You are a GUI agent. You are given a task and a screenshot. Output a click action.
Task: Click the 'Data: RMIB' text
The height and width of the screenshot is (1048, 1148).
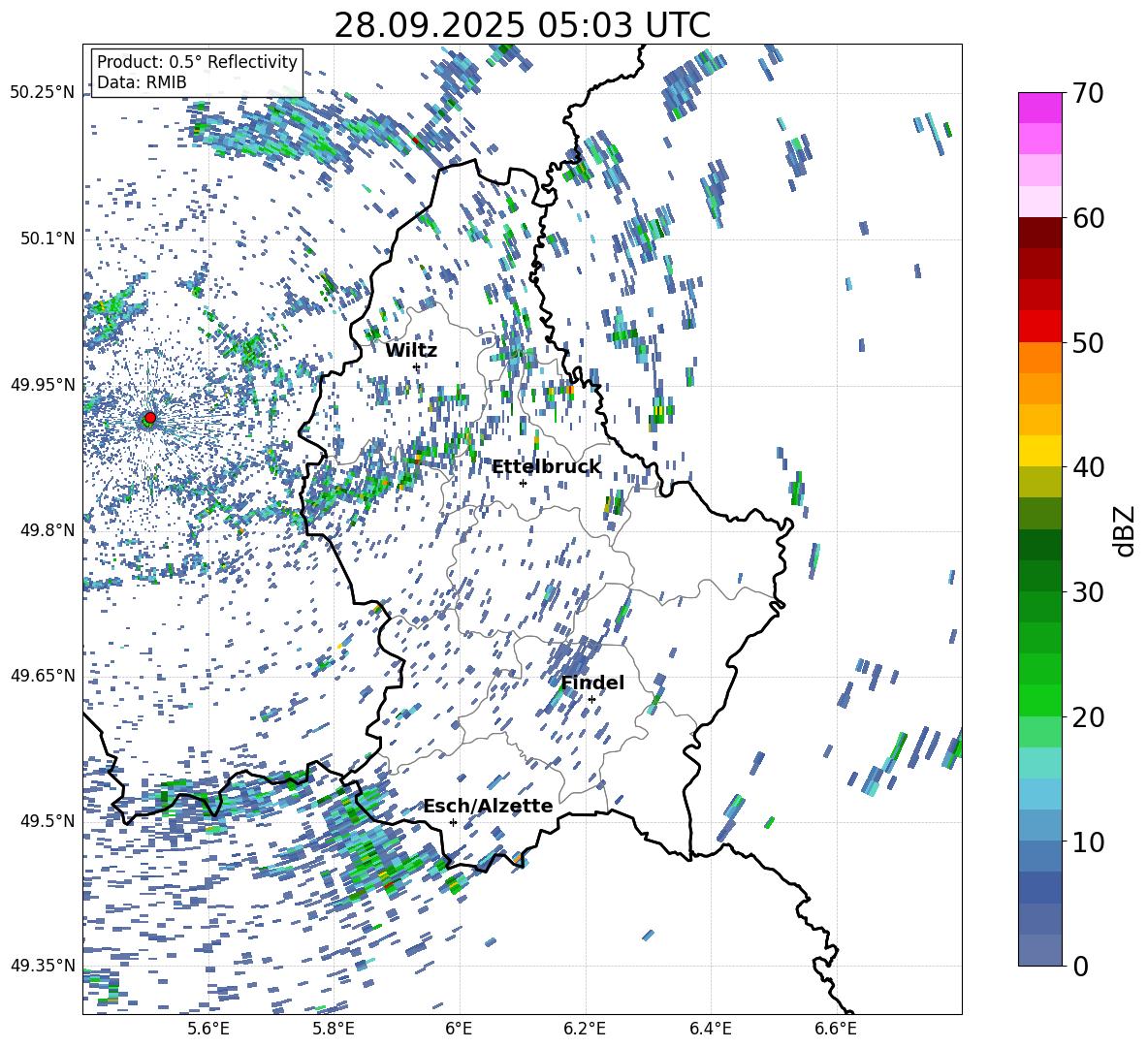[142, 82]
